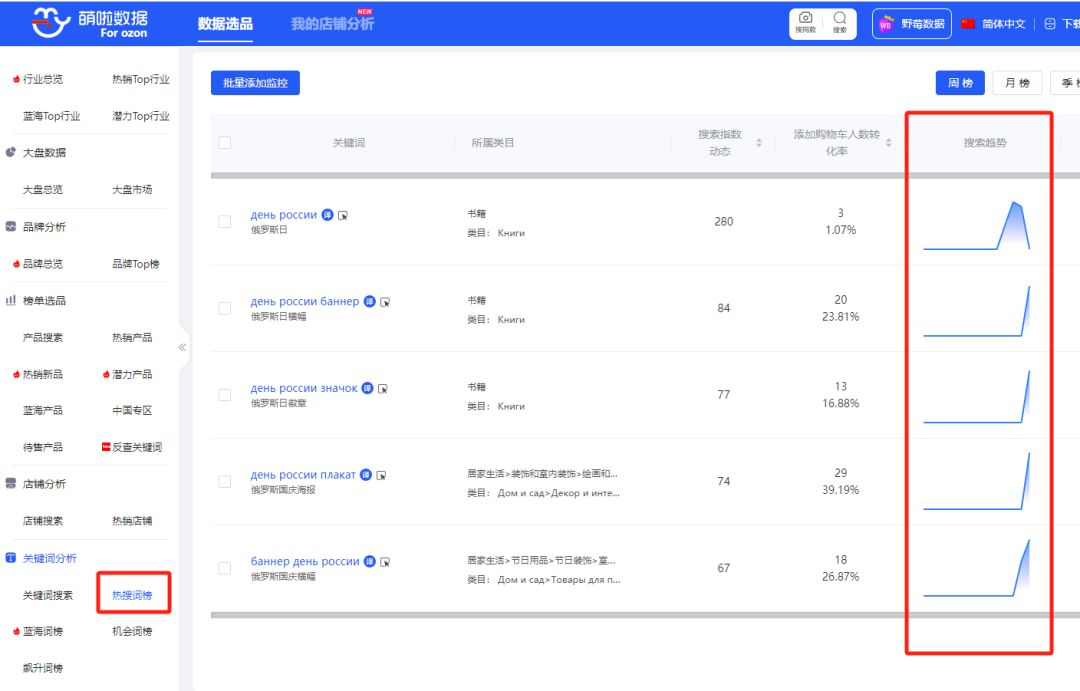Switch to 数据选品 tab

click(225, 23)
